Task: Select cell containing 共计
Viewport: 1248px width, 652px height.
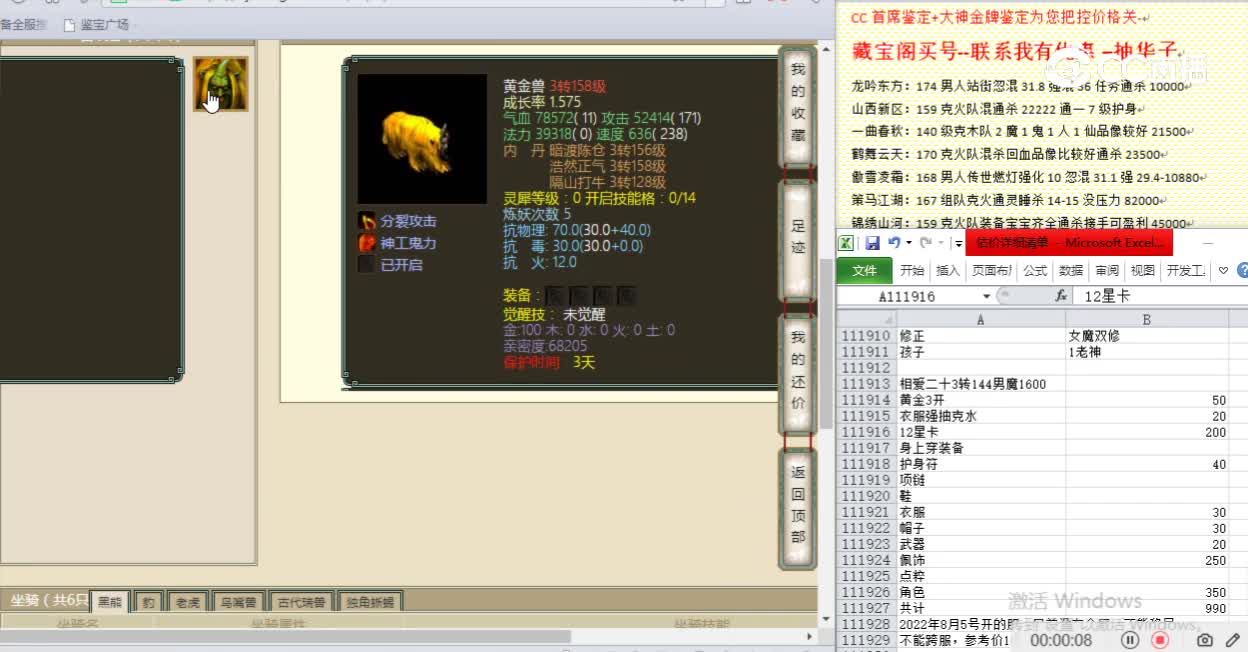Action: [980, 608]
